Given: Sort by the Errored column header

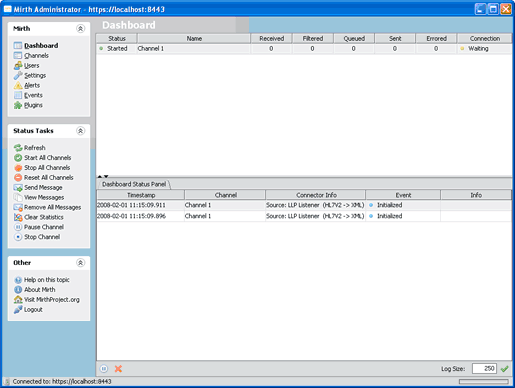Looking at the screenshot, I should click(436, 39).
